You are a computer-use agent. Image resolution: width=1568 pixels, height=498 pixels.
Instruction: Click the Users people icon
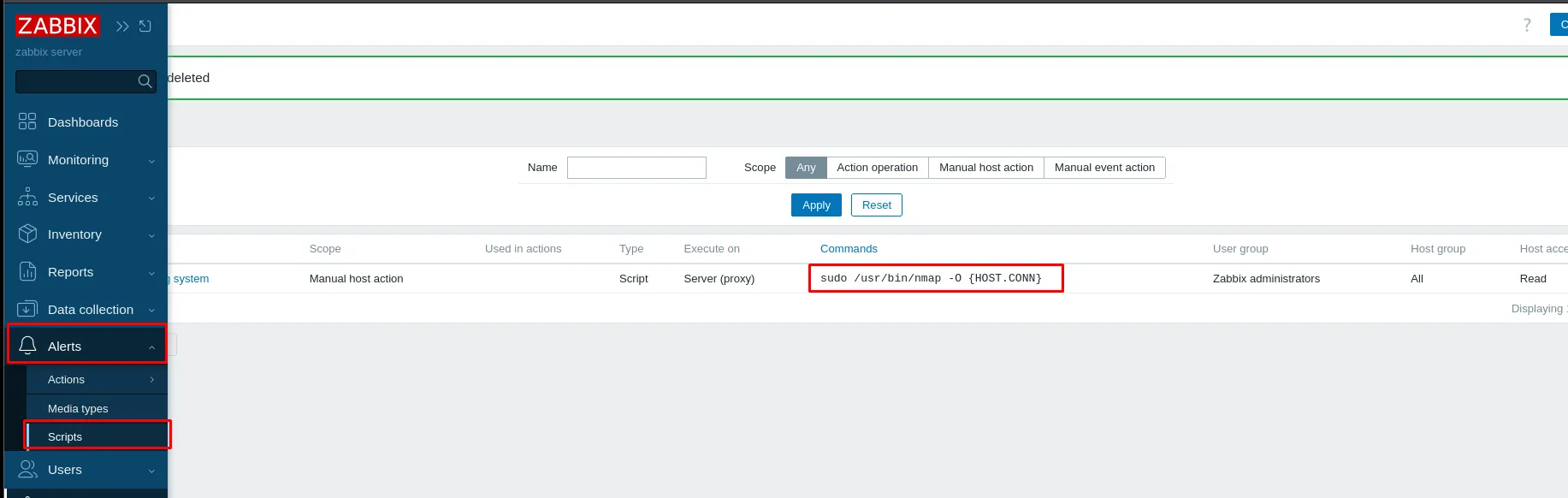pos(27,469)
